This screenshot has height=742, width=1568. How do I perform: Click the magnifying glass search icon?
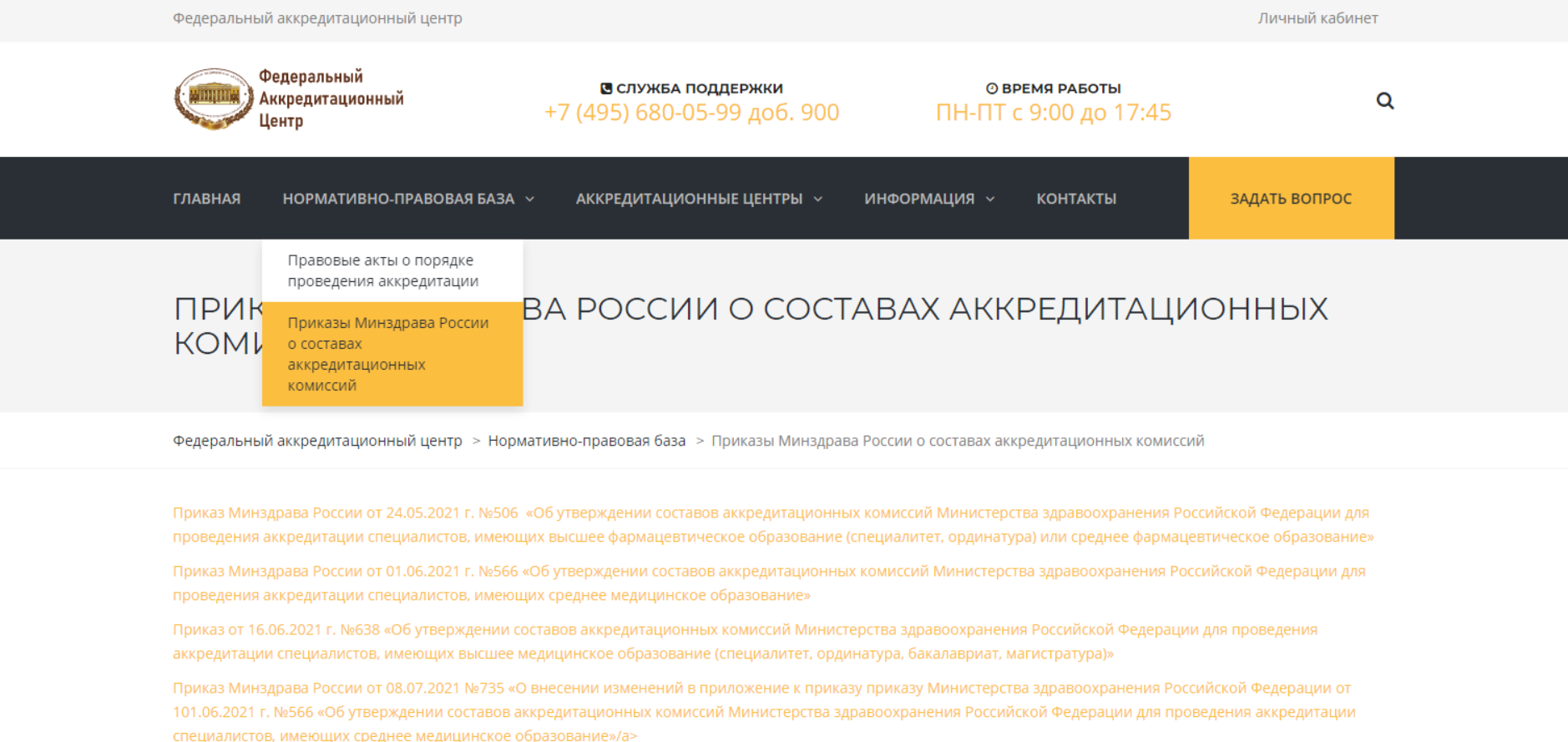coord(1384,101)
